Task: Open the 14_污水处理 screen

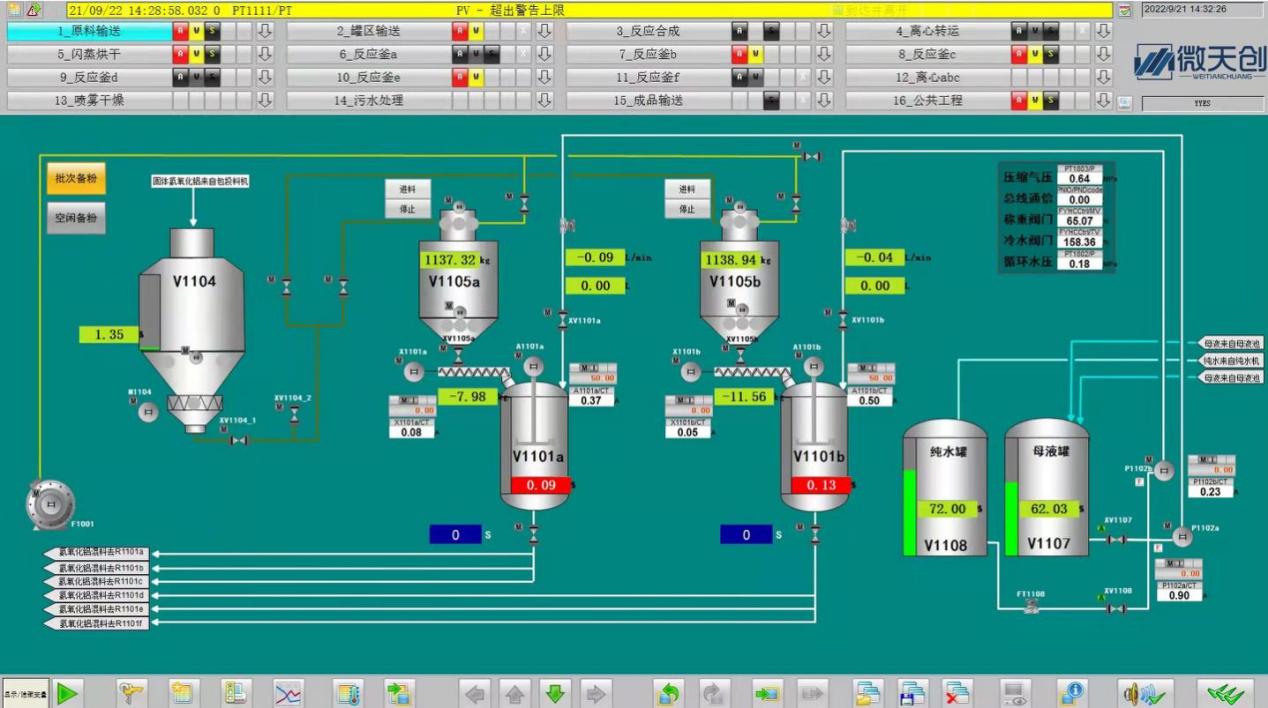Action: [x=367, y=100]
